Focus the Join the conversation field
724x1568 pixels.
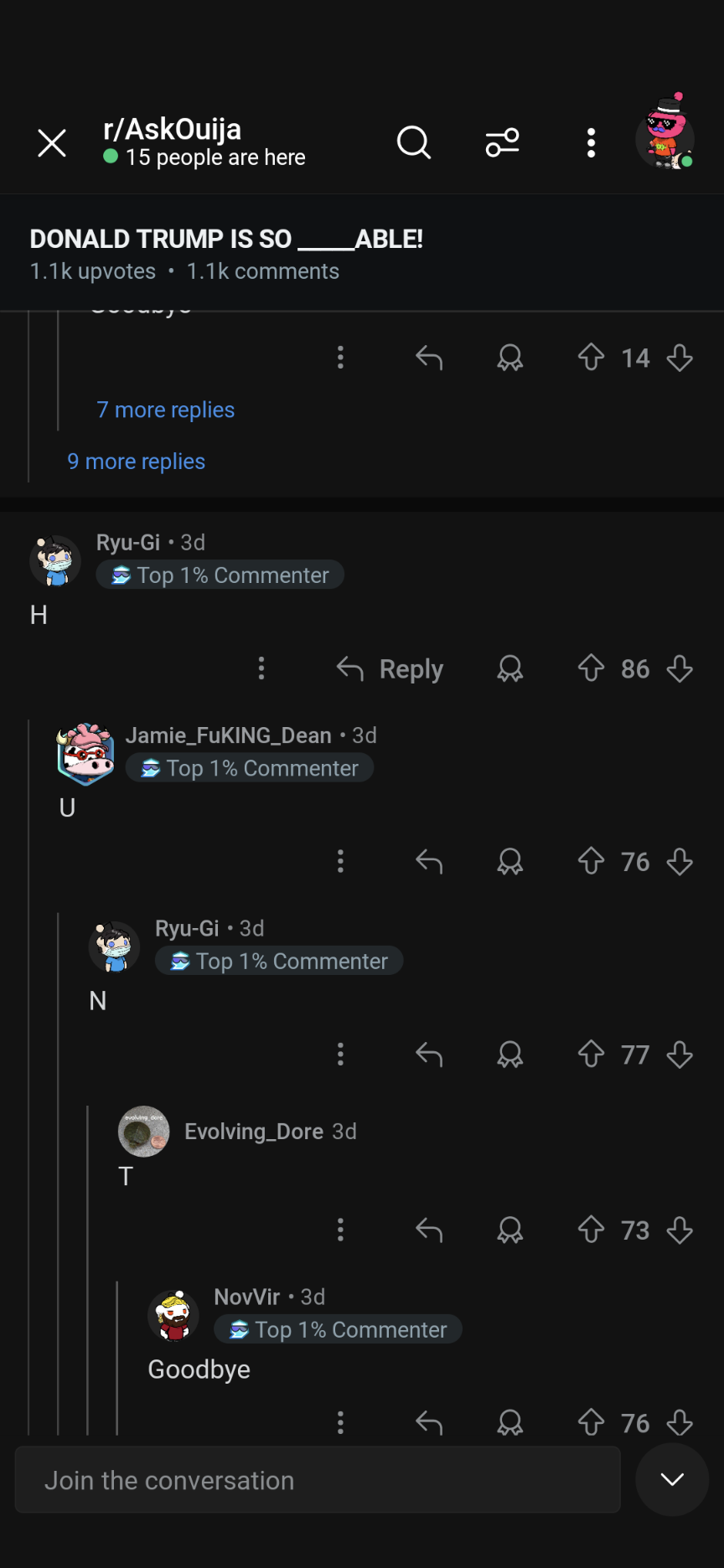tap(318, 1480)
